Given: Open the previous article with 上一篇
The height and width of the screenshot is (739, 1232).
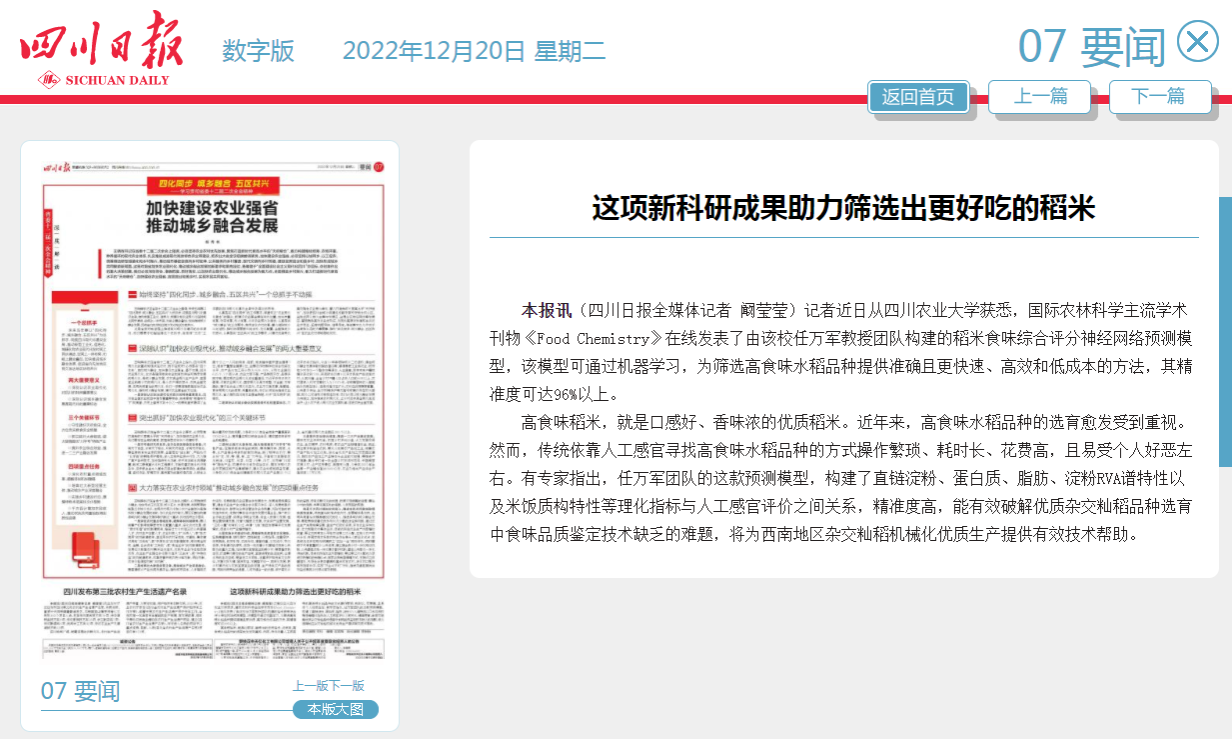Looking at the screenshot, I should point(1039,96).
